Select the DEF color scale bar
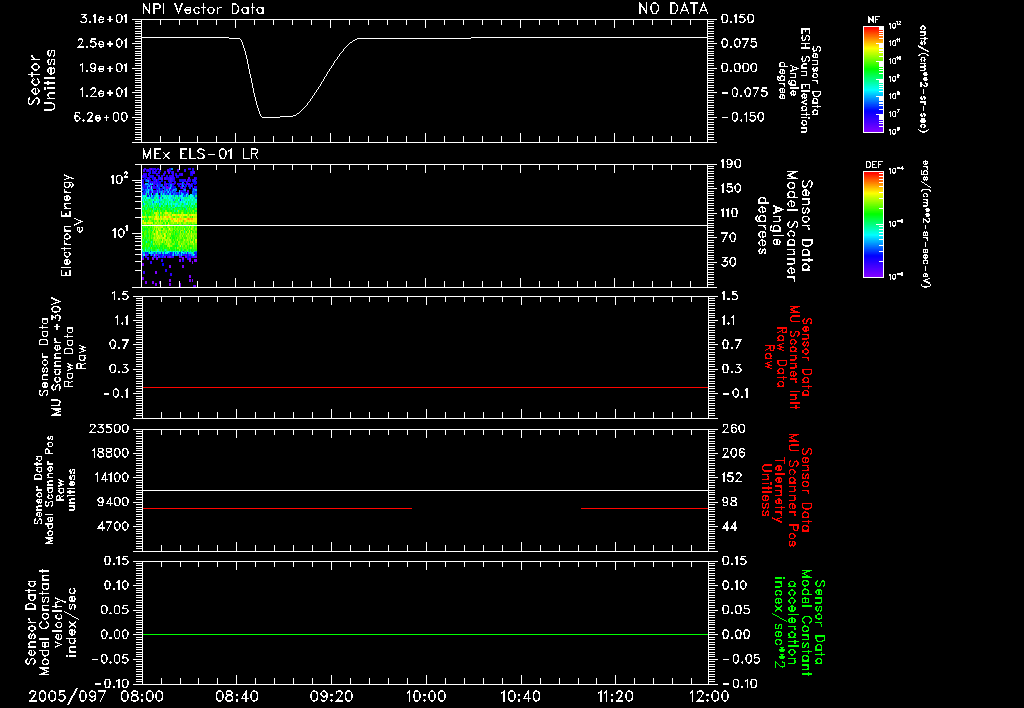 [874, 224]
